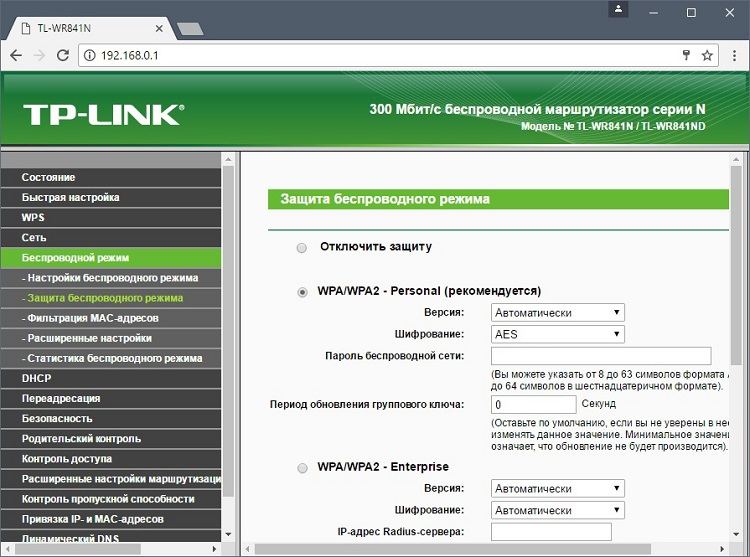Screen dimensions: 750x557
Task: Open Настройки беспроводного режима link
Action: 112,278
